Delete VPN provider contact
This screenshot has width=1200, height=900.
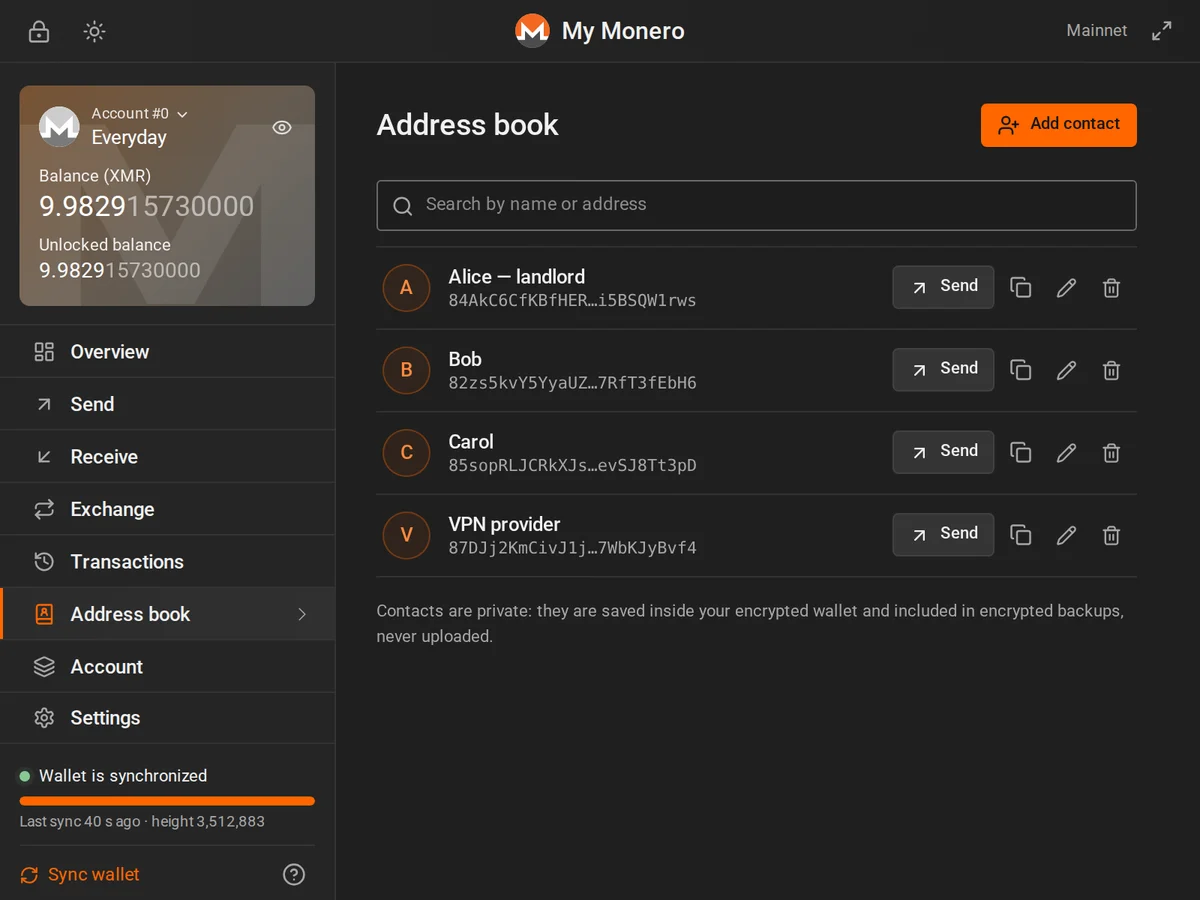[x=1111, y=535]
